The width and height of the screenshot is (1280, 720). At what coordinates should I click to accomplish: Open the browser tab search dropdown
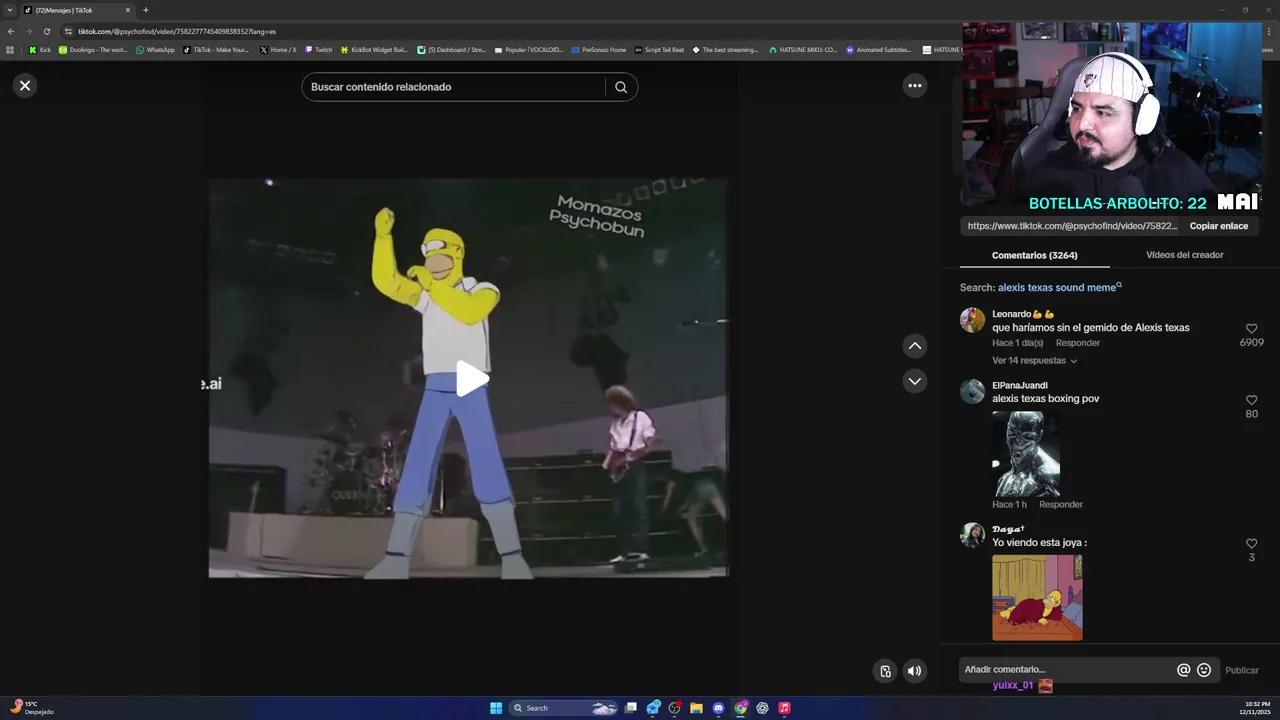pos(9,10)
